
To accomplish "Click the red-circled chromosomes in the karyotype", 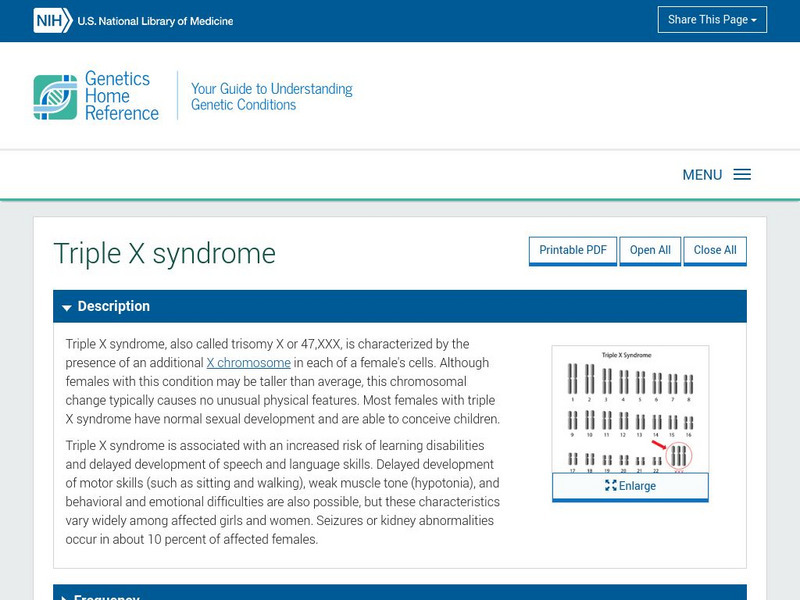I will coord(679,456).
